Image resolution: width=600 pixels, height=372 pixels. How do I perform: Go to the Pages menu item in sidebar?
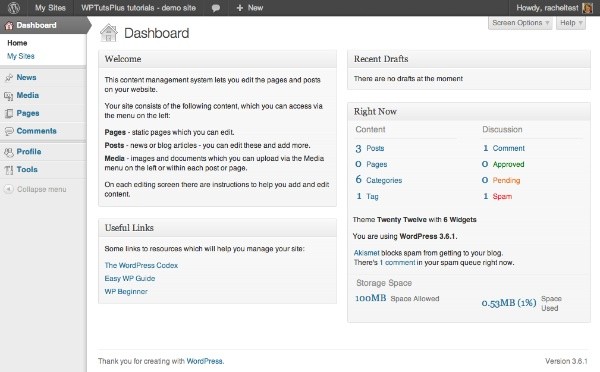[28, 113]
